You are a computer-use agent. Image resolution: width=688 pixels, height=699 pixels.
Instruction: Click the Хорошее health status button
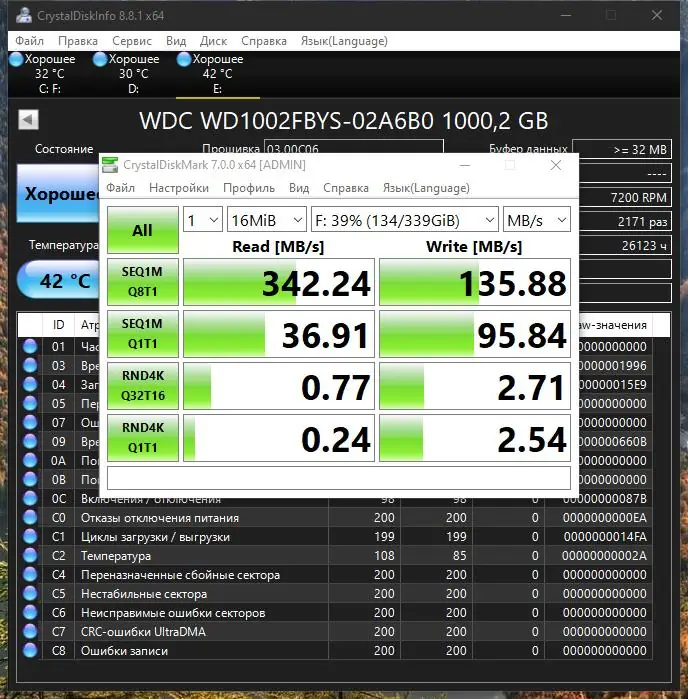tap(58, 193)
